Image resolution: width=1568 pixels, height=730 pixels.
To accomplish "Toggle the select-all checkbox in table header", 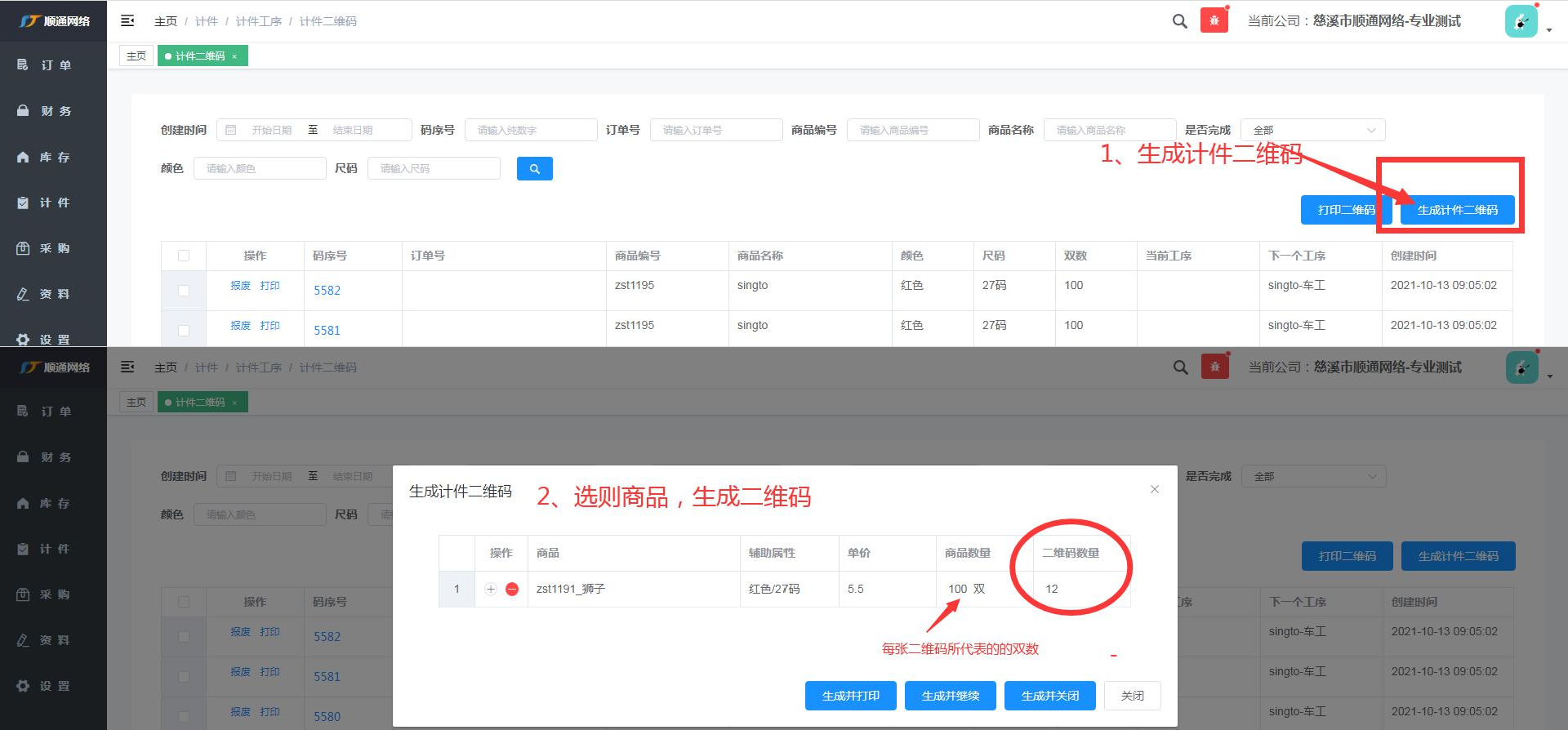I will 184,256.
